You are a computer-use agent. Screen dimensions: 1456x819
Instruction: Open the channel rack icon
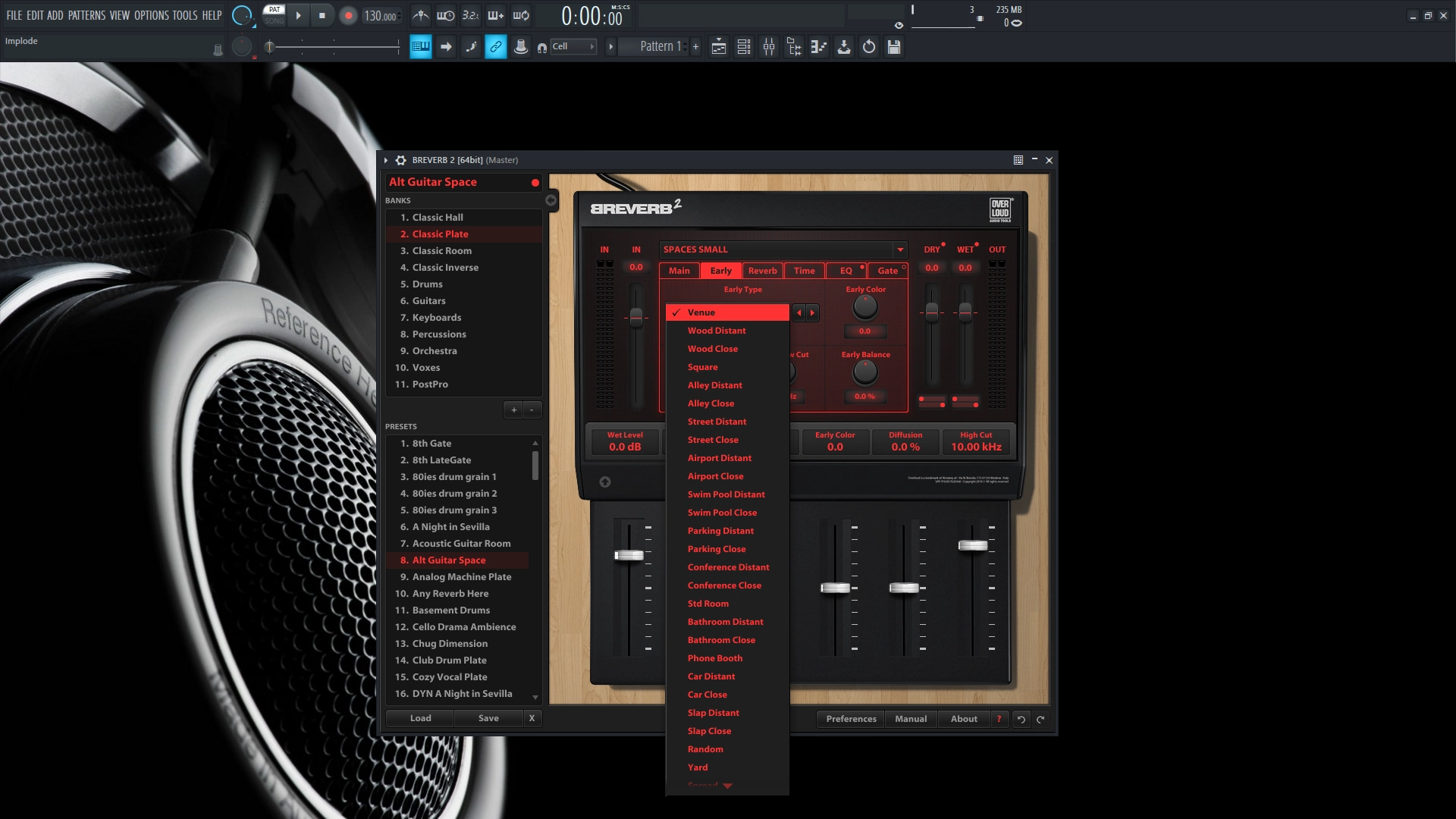pyautogui.click(x=744, y=47)
